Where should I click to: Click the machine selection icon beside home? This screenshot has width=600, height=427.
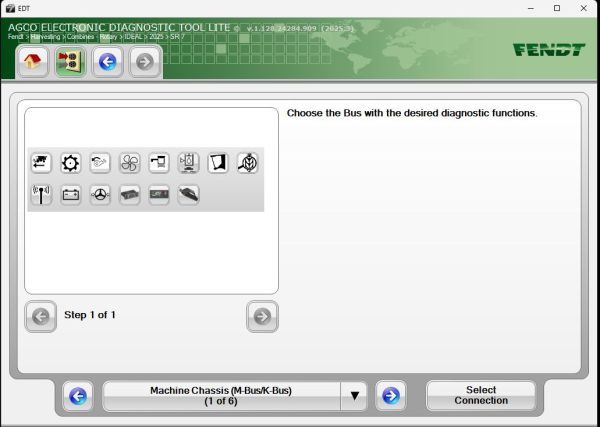tap(70, 62)
